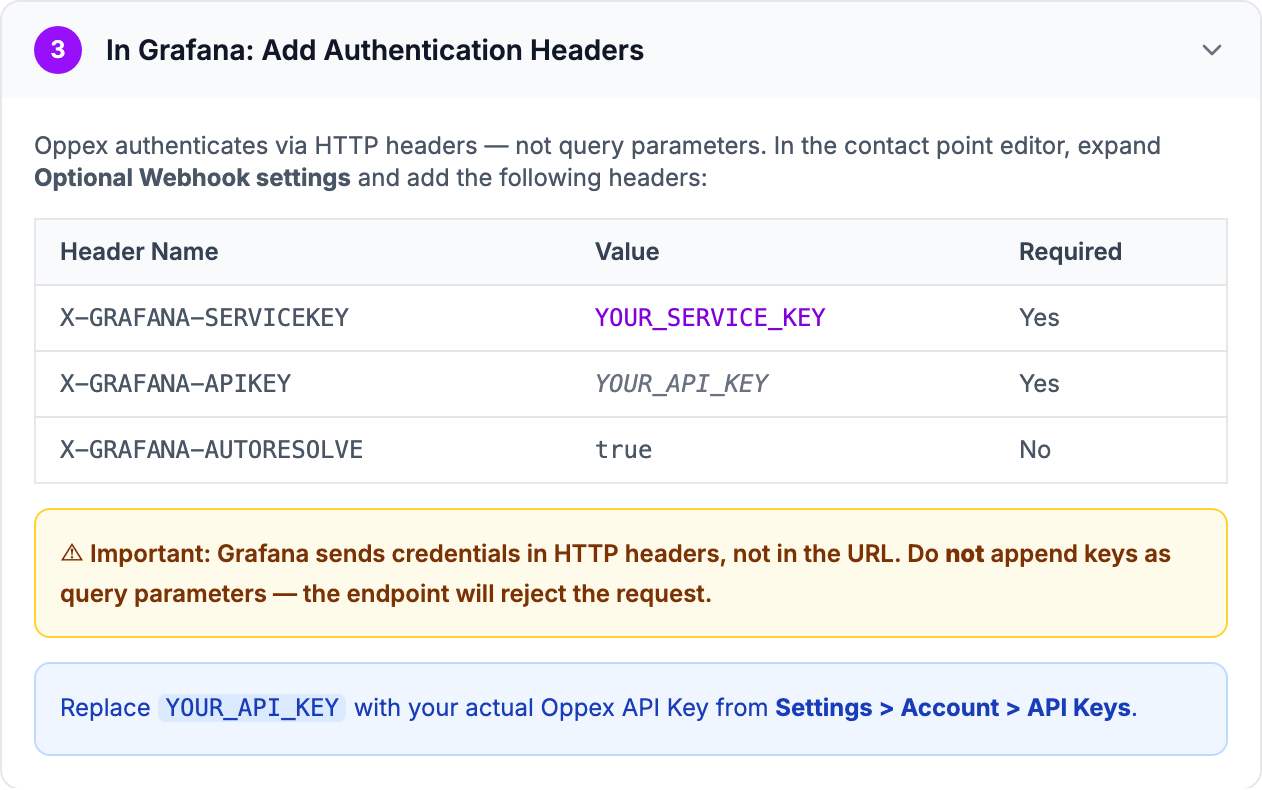Select the X-GRAFANA-SERVICEKEY header name

point(204,318)
